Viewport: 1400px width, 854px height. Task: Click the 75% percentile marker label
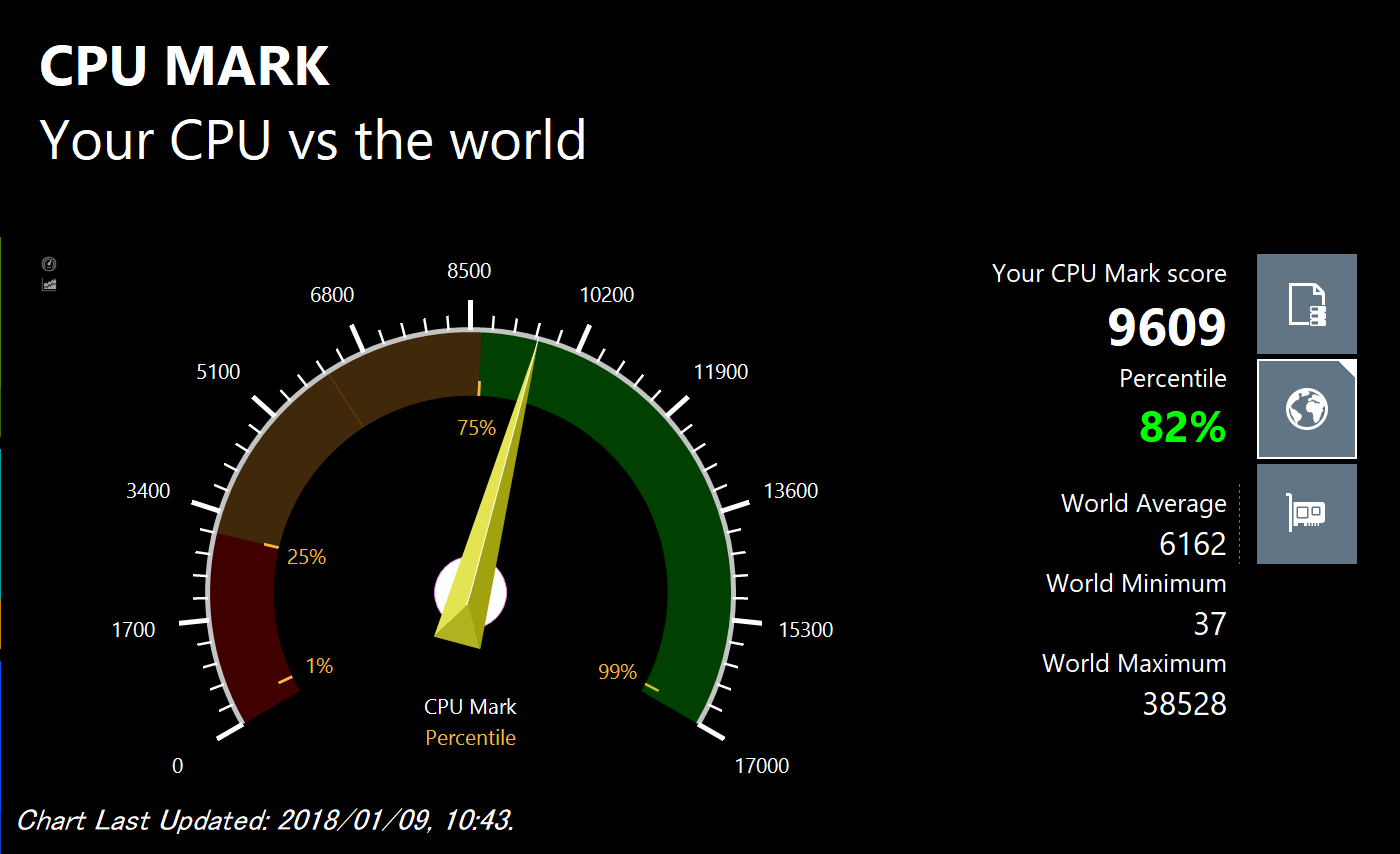point(476,428)
